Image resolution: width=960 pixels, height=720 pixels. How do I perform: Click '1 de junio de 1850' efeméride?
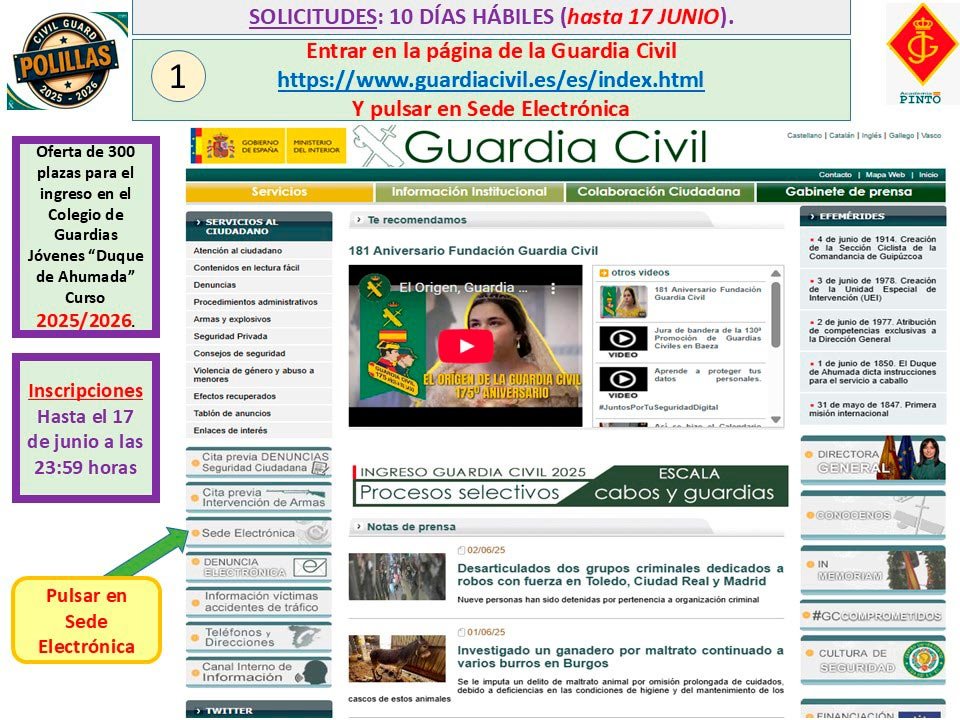click(x=872, y=372)
